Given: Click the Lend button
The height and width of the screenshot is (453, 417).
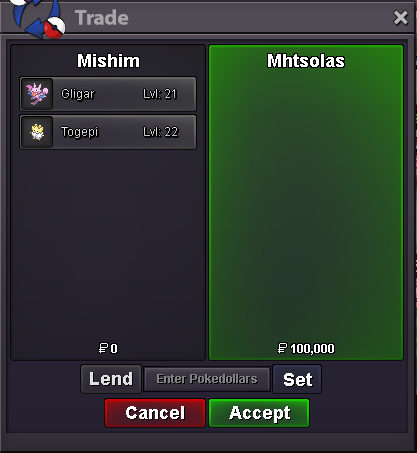Looking at the screenshot, I should tap(111, 379).
